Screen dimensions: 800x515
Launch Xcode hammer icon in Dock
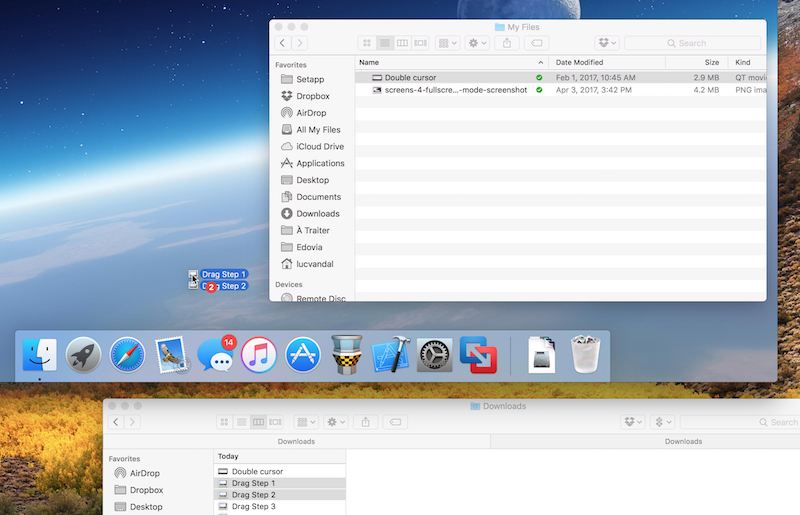tap(391, 354)
